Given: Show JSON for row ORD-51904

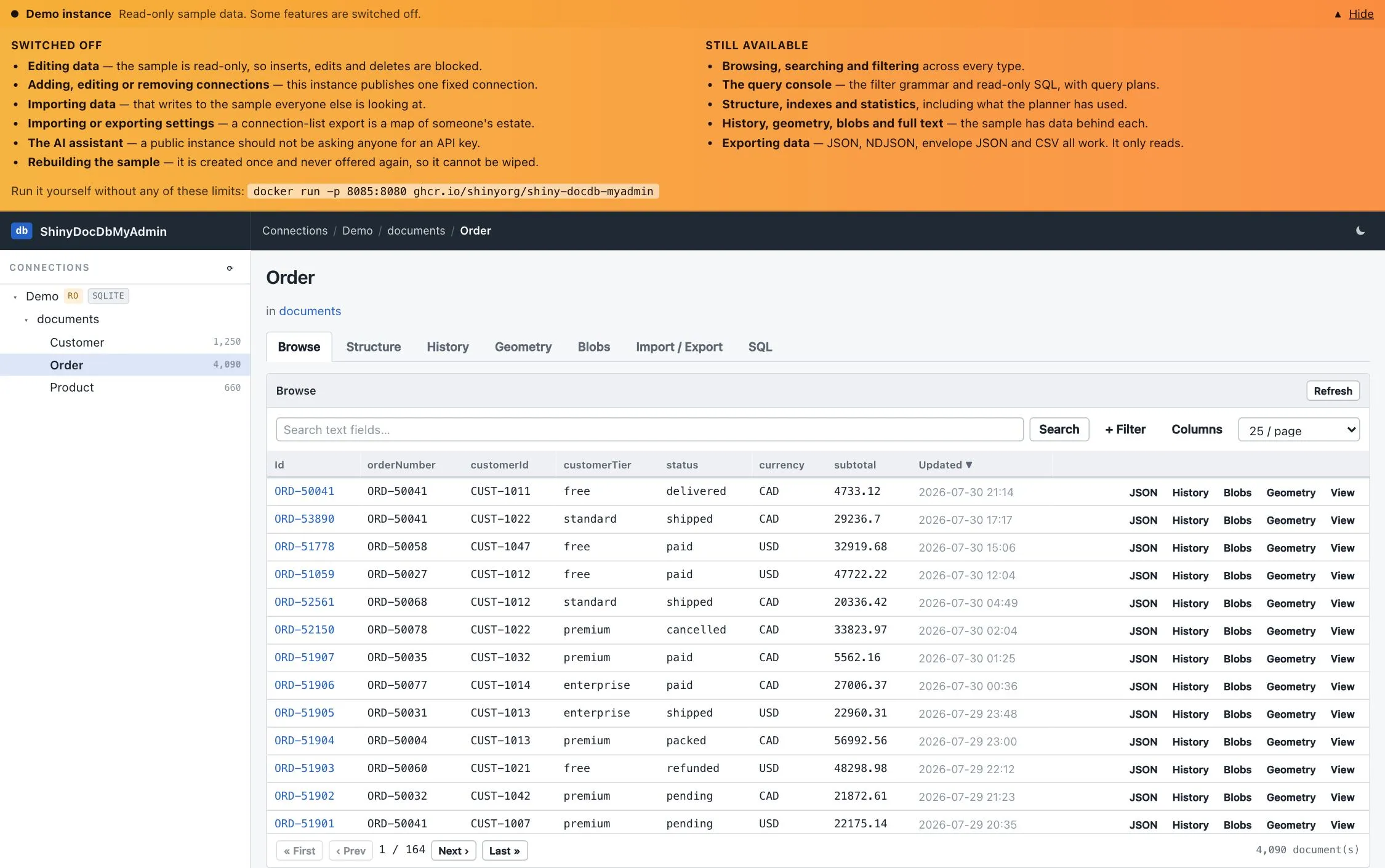Looking at the screenshot, I should [x=1143, y=742].
